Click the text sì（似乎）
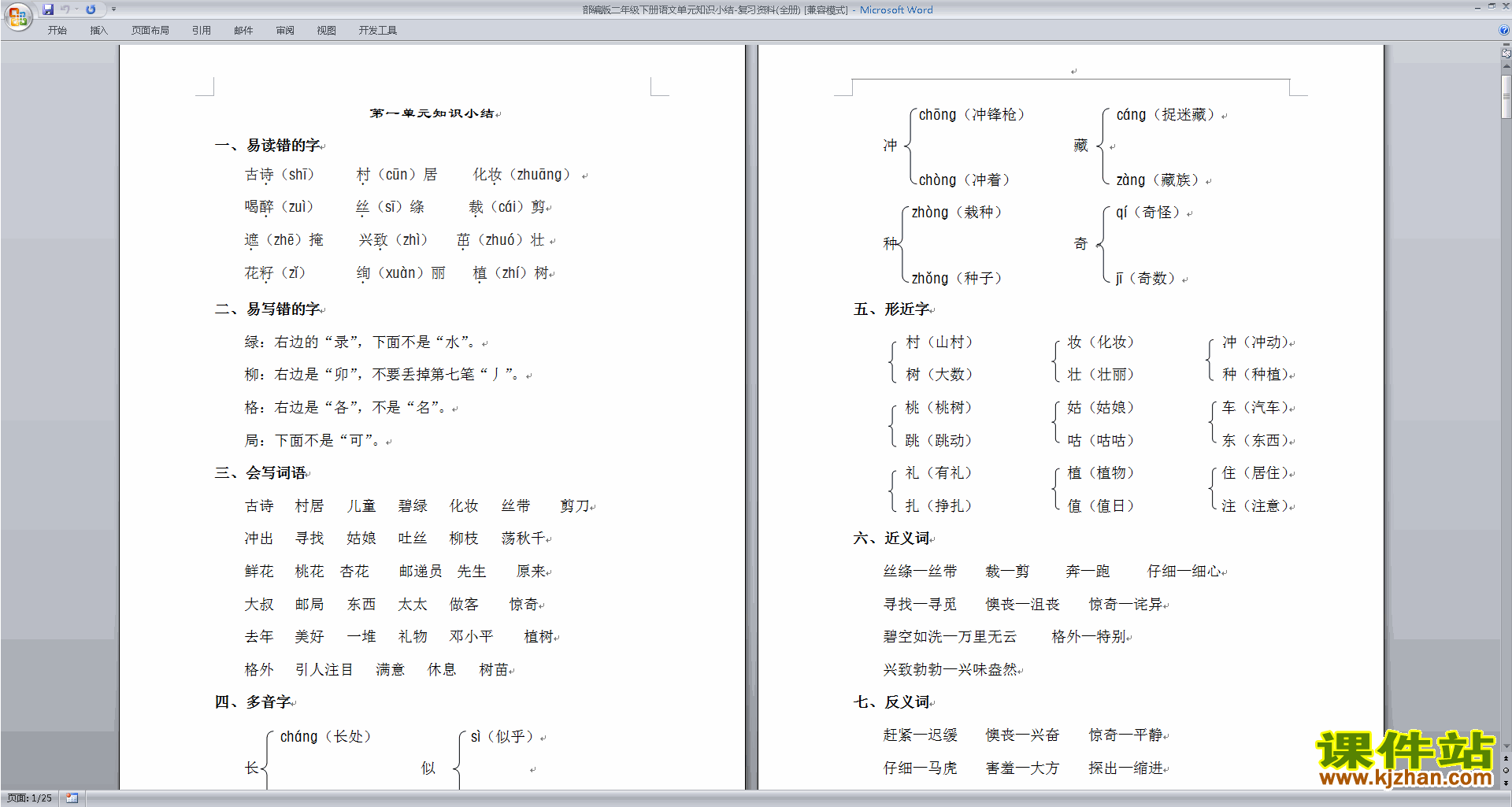The image size is (1512, 807). coord(502,737)
